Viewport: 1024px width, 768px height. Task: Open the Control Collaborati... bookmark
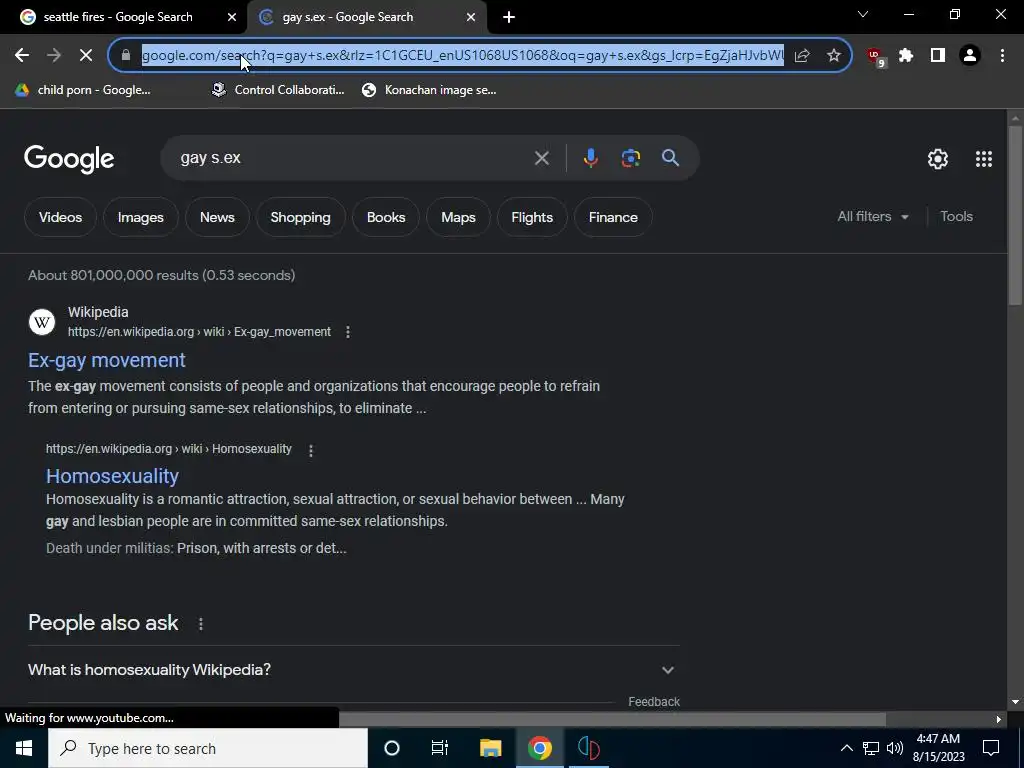[x=278, y=90]
